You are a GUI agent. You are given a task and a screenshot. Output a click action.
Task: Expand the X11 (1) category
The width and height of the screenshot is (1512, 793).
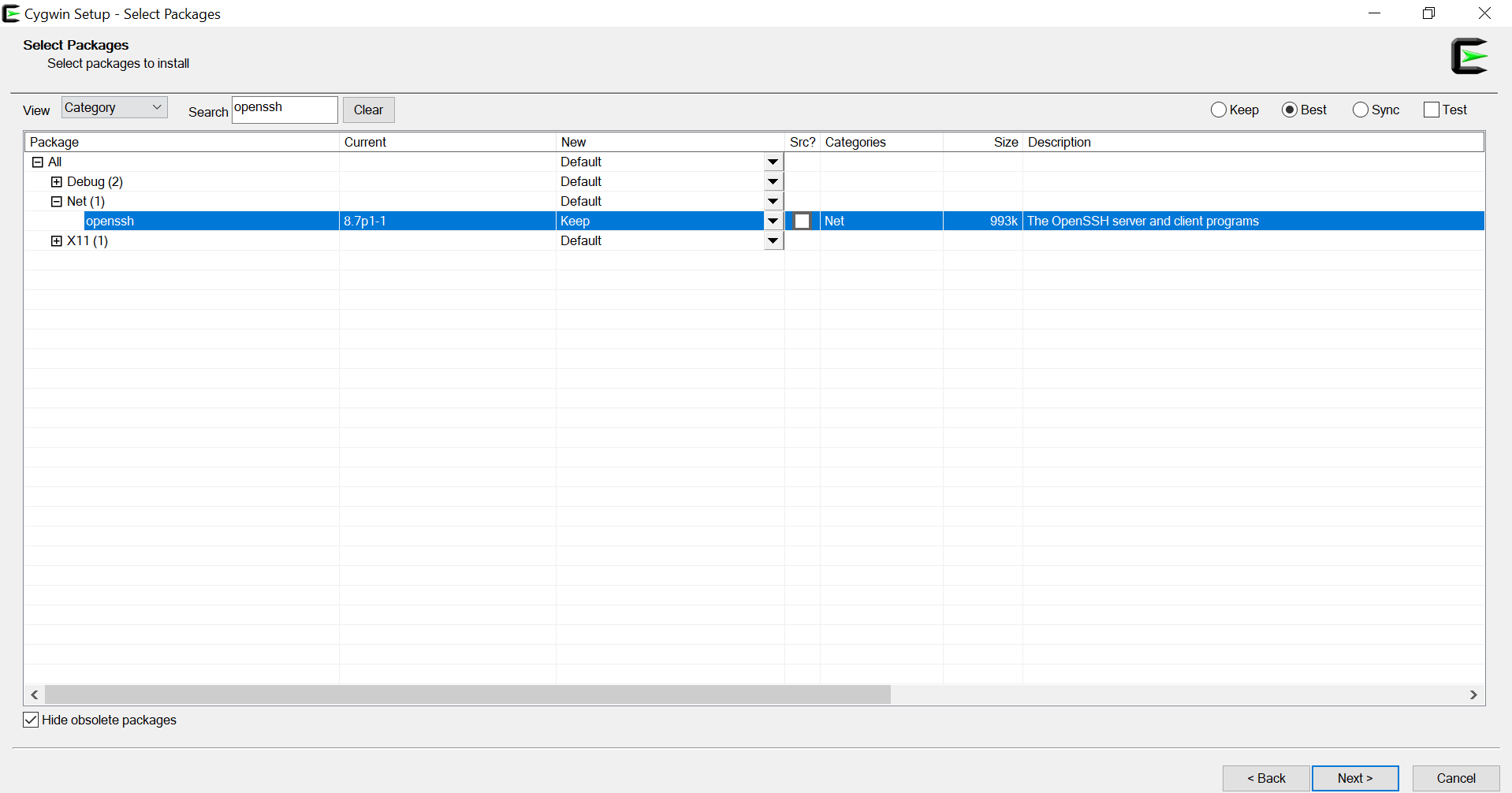(56, 241)
